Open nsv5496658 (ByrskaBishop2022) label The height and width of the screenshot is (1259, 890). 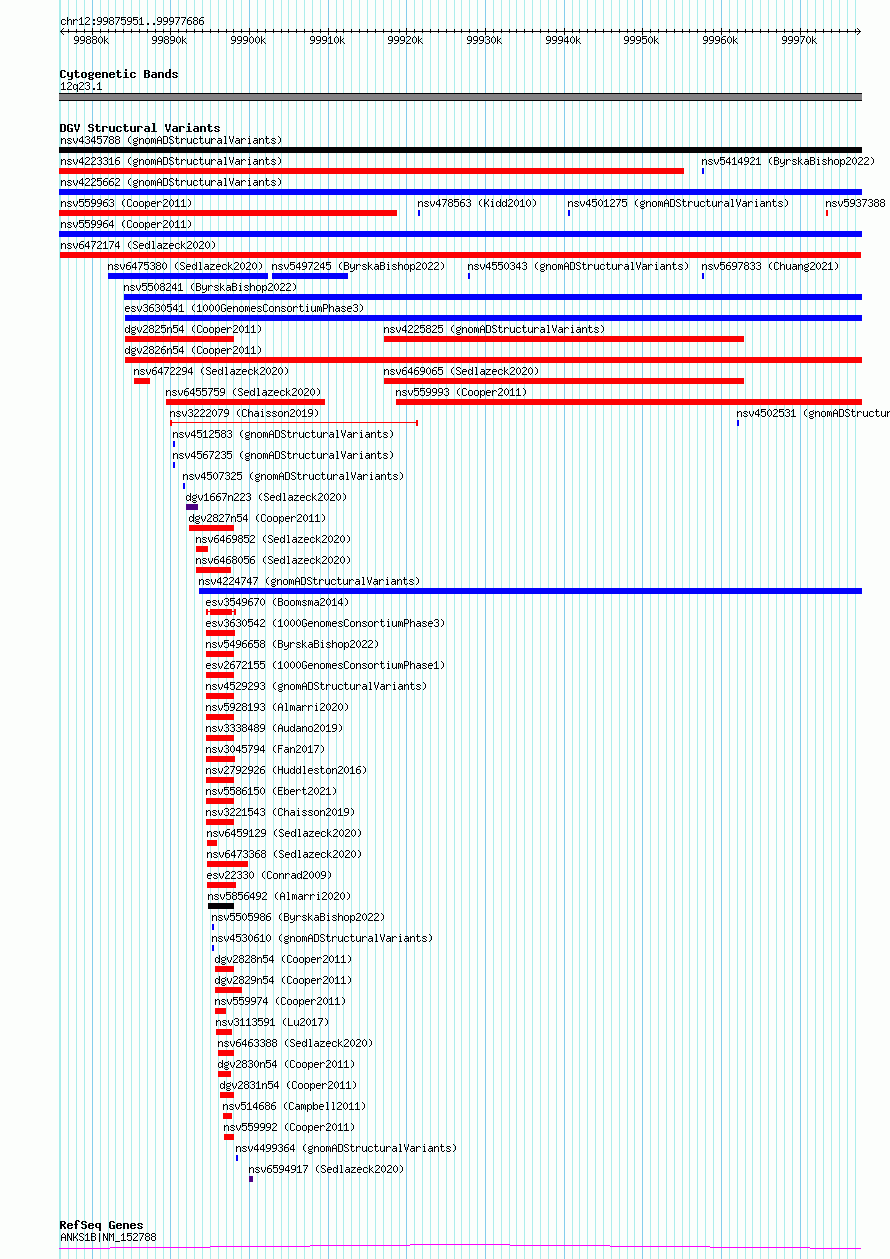292,644
